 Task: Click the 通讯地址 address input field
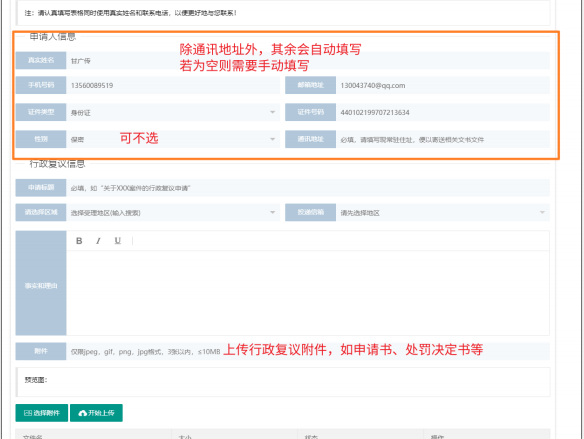point(443,139)
